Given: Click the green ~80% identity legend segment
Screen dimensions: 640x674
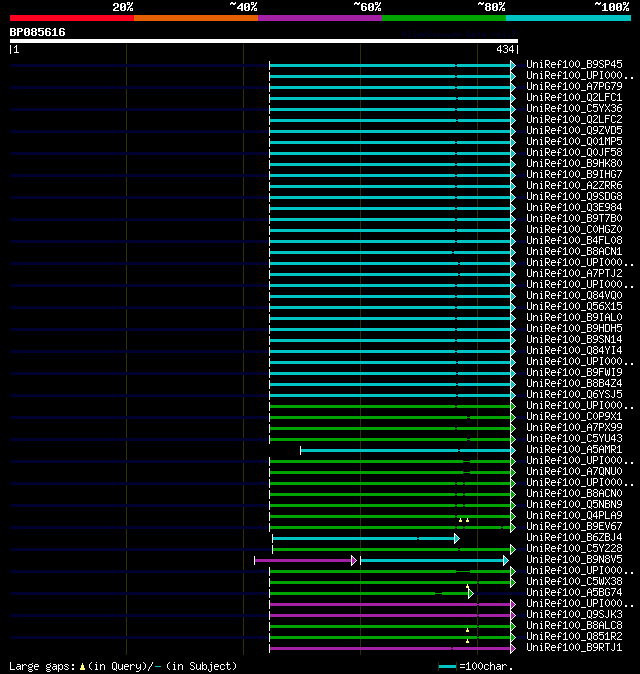Looking at the screenshot, I should coord(444,18).
